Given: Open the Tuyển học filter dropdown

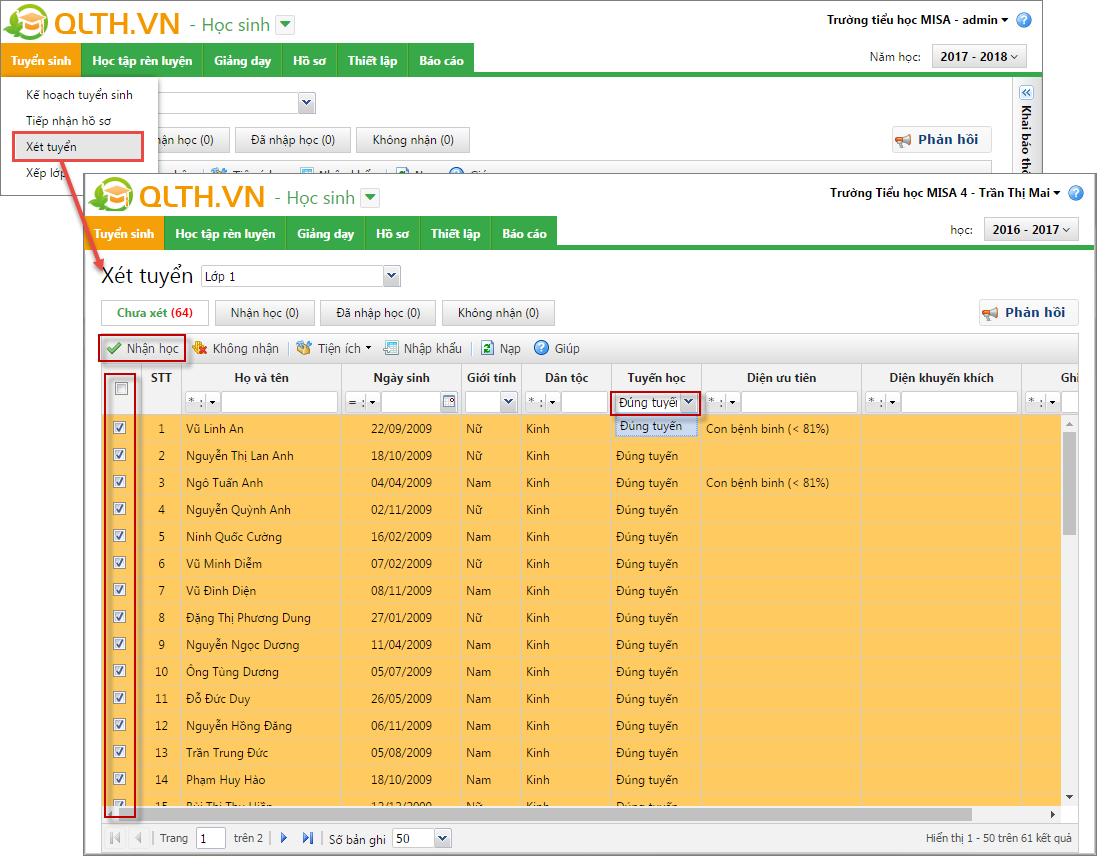Looking at the screenshot, I should [688, 402].
